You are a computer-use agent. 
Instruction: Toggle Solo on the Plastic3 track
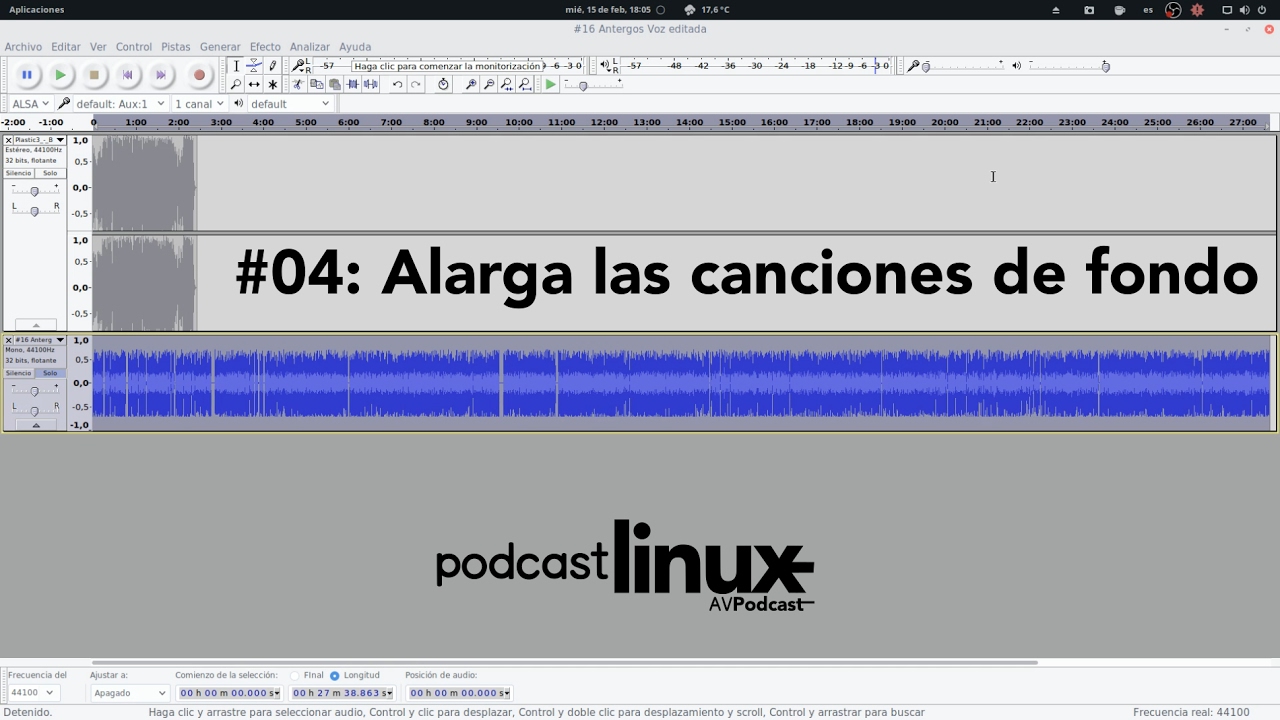coord(50,173)
